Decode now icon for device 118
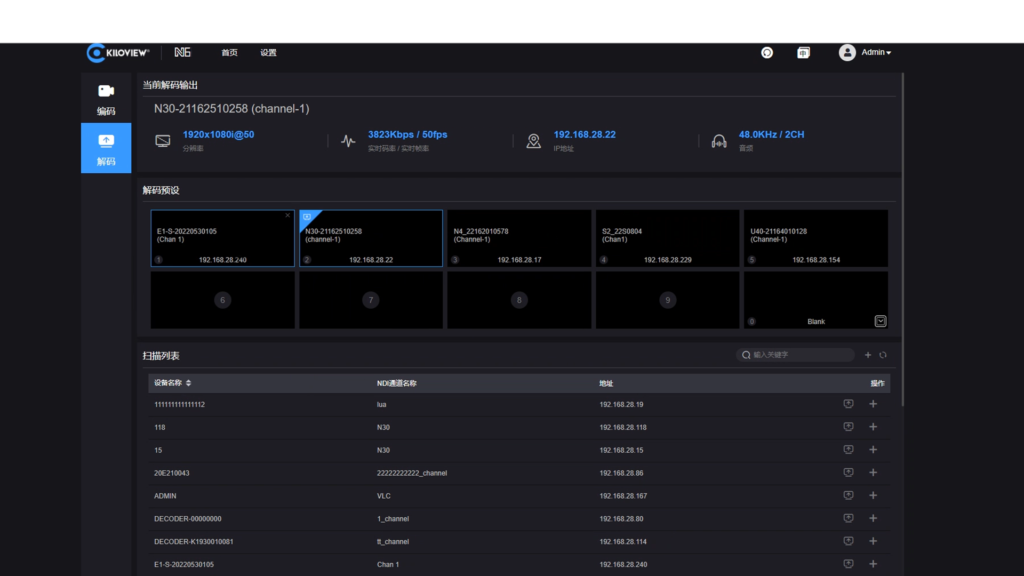The image size is (1024, 576). point(848,427)
